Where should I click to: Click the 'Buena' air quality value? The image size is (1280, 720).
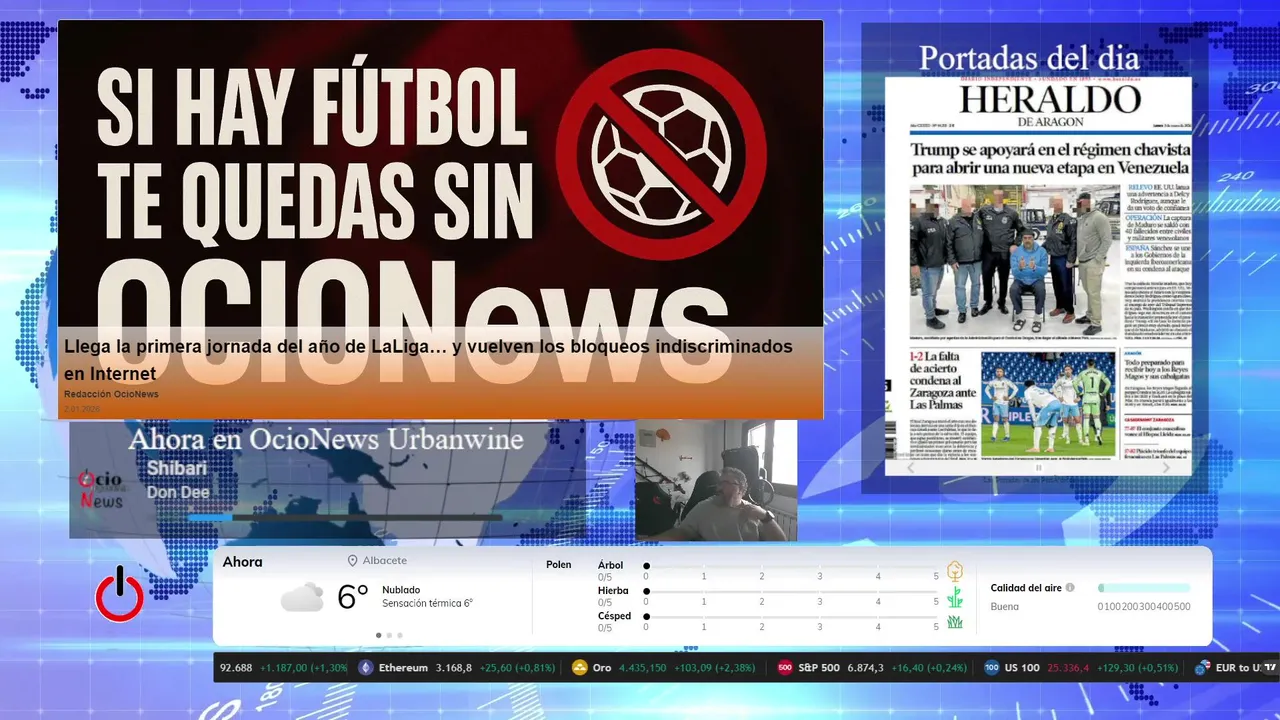point(1005,607)
